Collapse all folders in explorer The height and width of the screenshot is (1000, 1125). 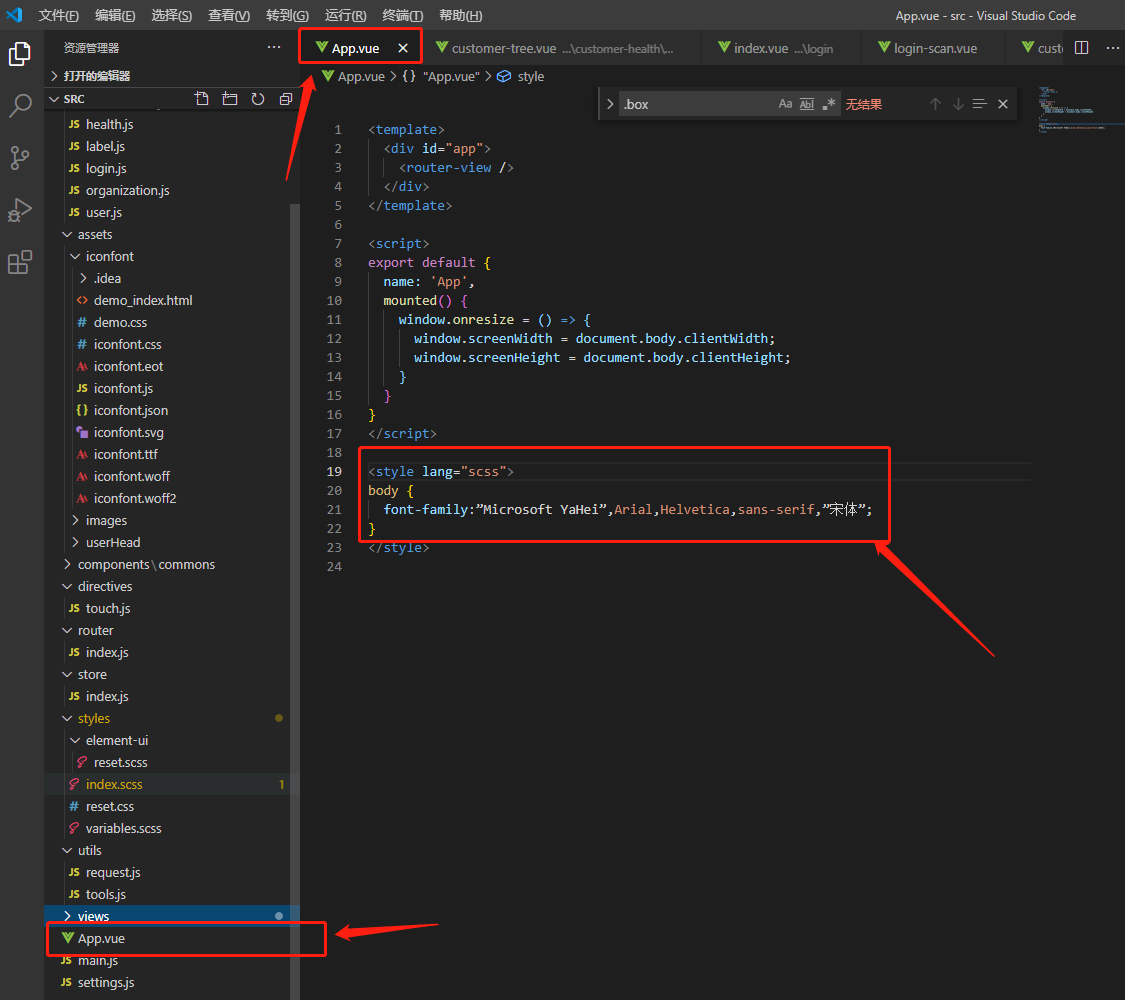coord(286,99)
